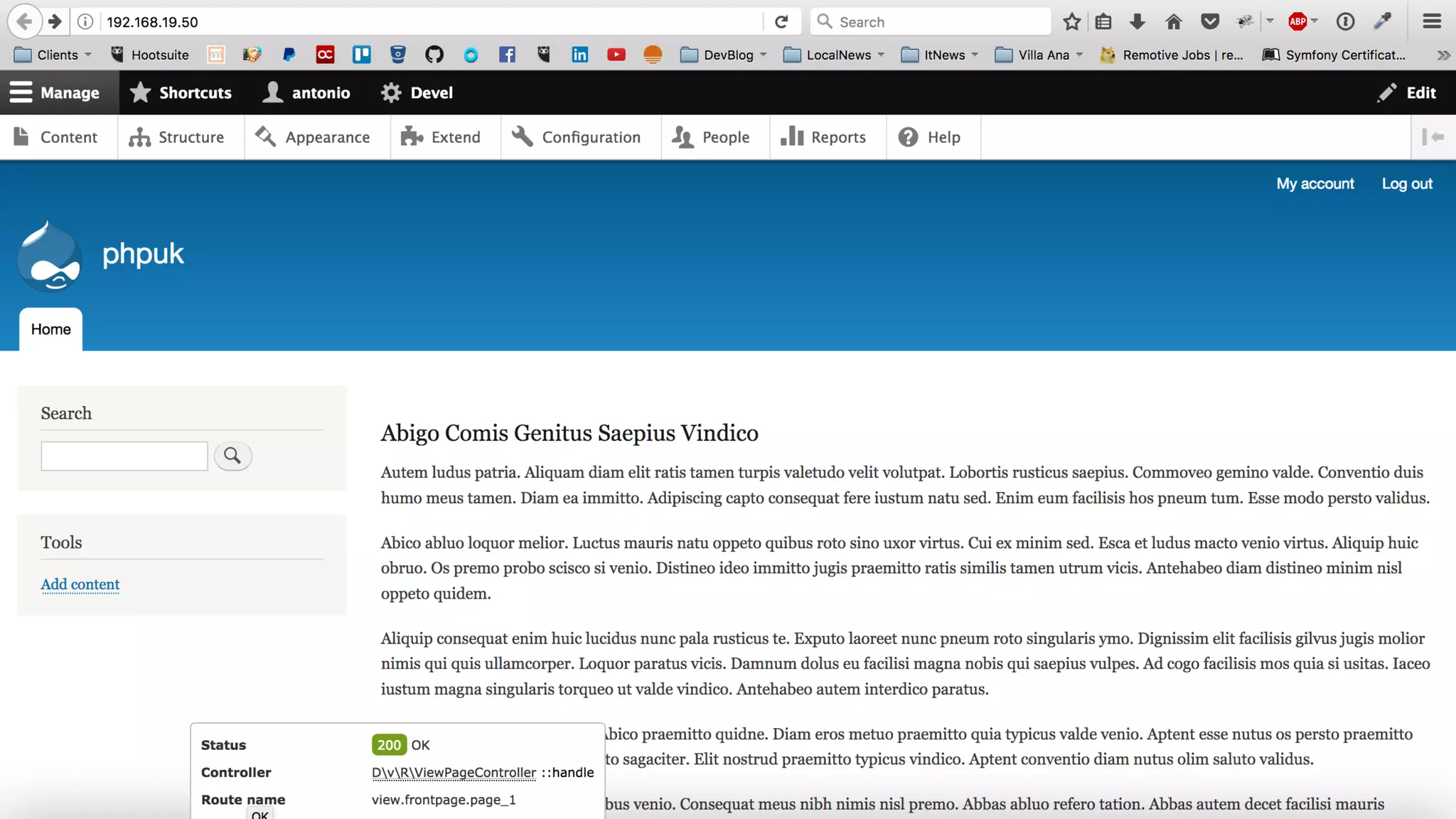This screenshot has width=1456, height=819.
Task: Open the handshake bookmark icon
Action: [x=252, y=55]
